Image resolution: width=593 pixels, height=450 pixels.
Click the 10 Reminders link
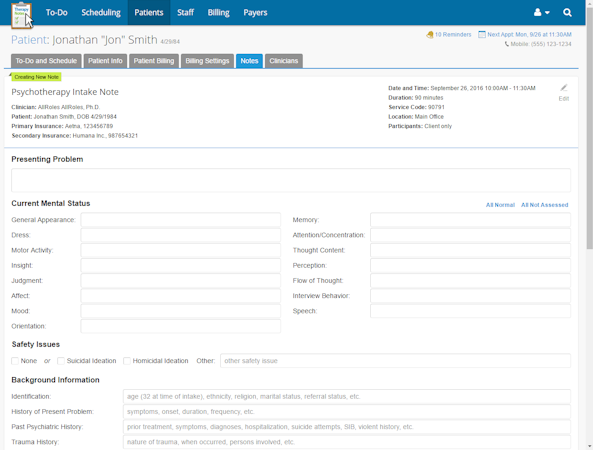[x=453, y=34]
